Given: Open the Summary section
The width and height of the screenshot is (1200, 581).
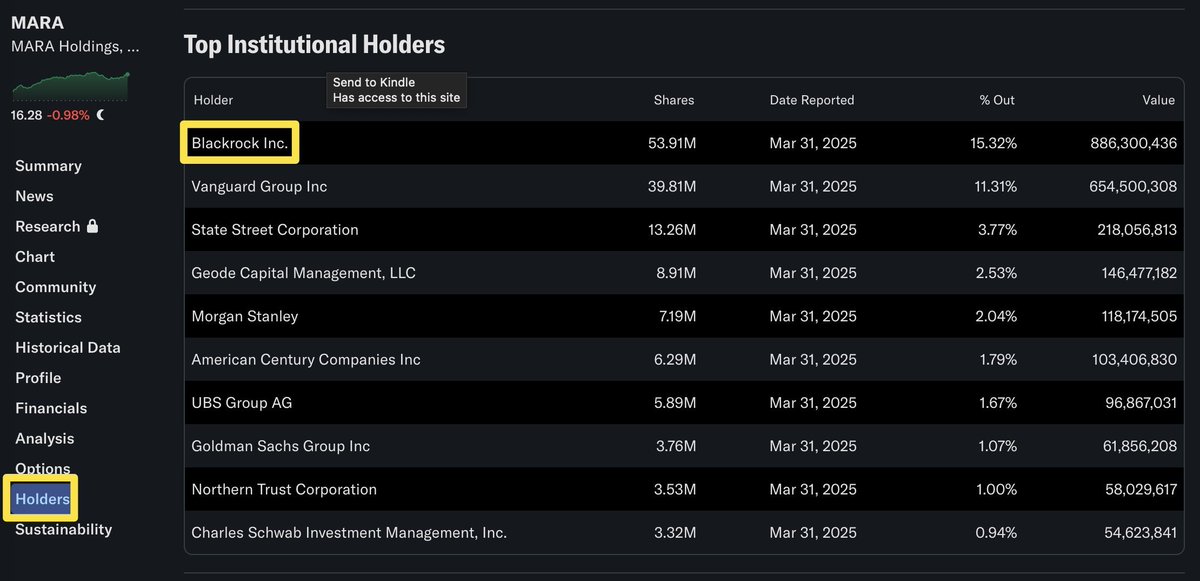Looking at the screenshot, I should [x=48, y=166].
